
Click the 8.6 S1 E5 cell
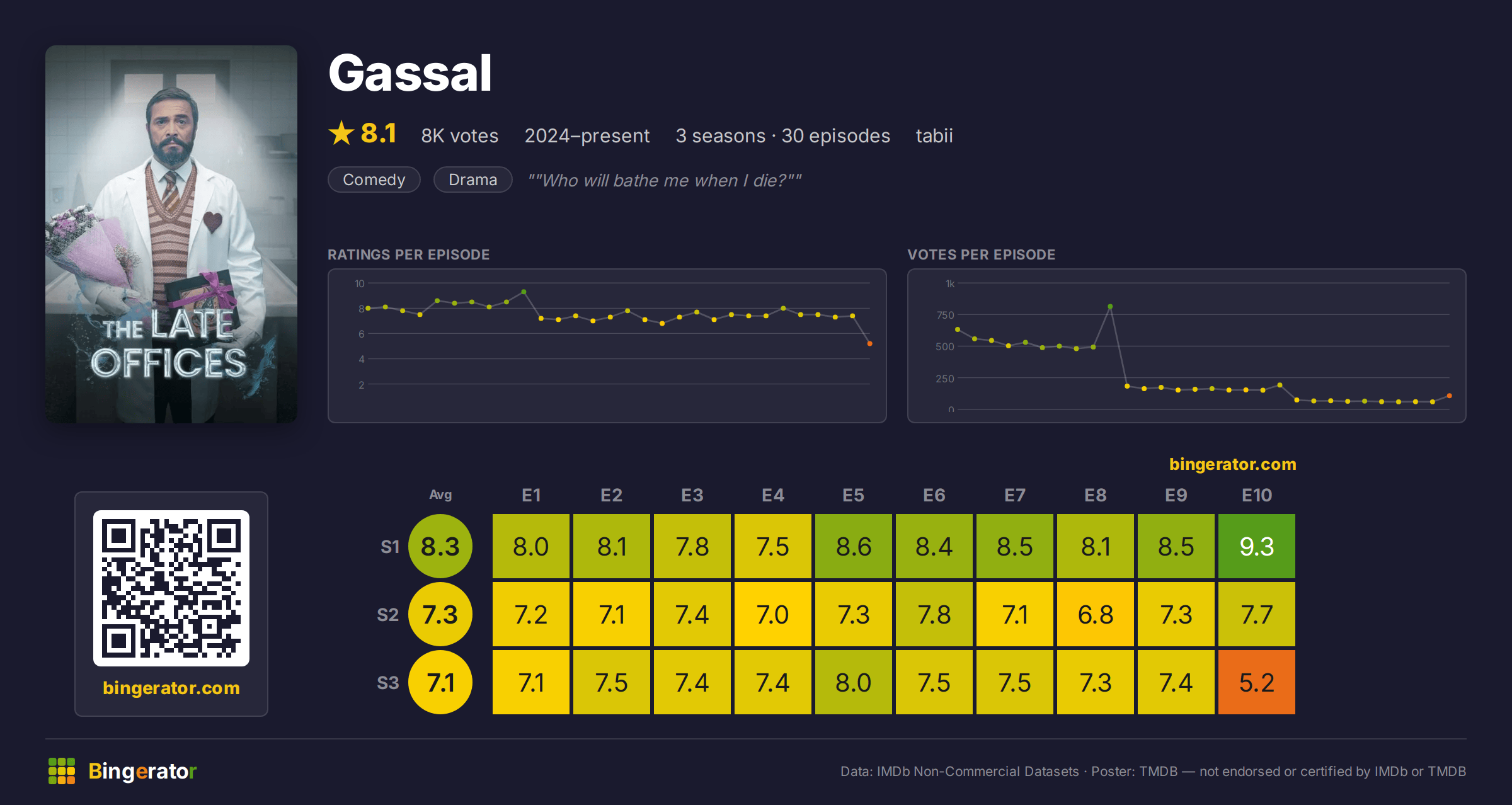[x=854, y=546]
